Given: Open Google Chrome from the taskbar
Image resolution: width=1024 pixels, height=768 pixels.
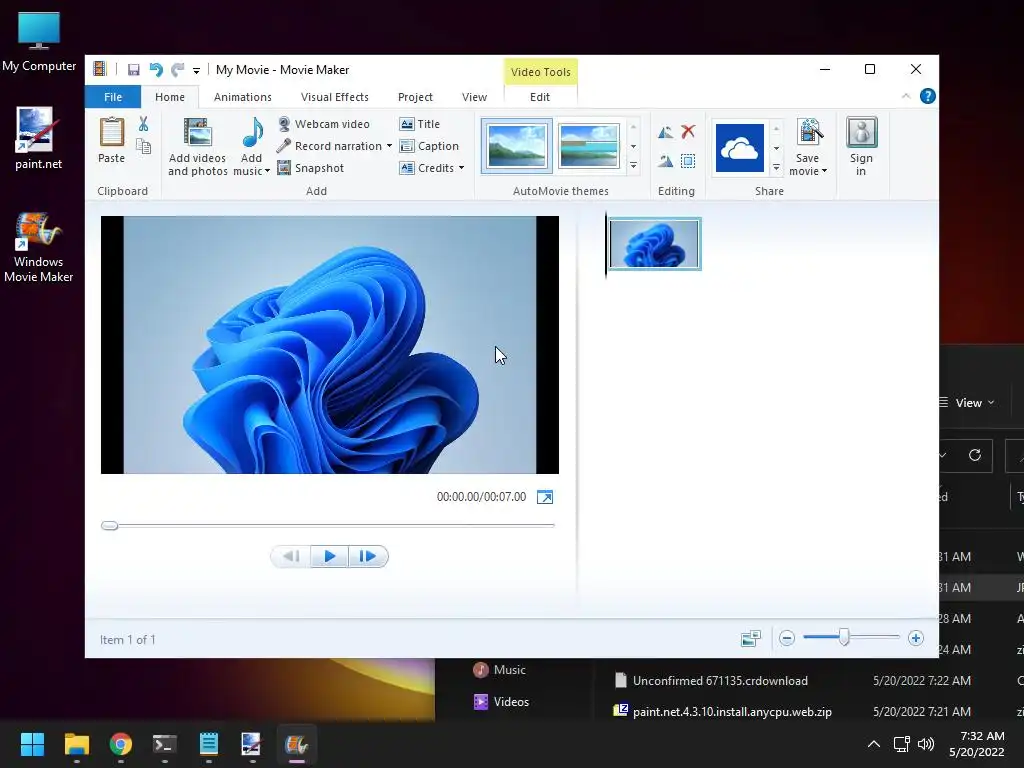Looking at the screenshot, I should tap(121, 744).
